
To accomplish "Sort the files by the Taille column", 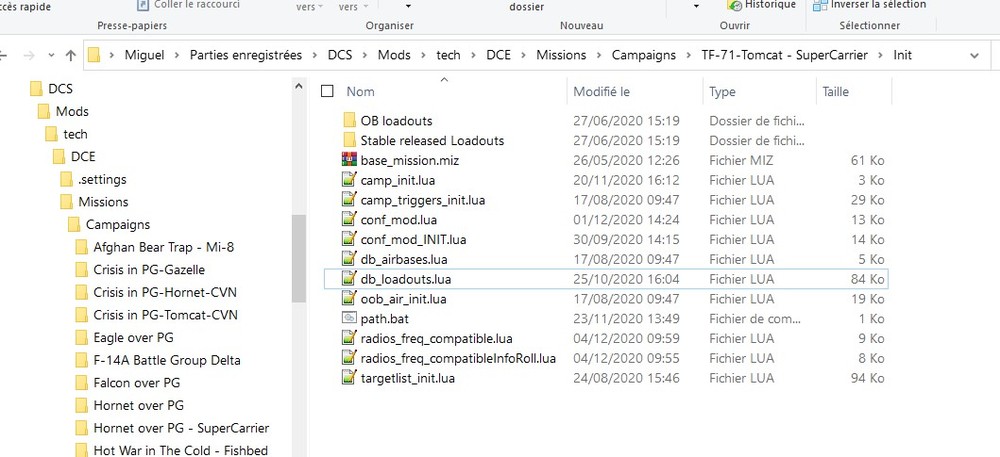I will coord(834,92).
